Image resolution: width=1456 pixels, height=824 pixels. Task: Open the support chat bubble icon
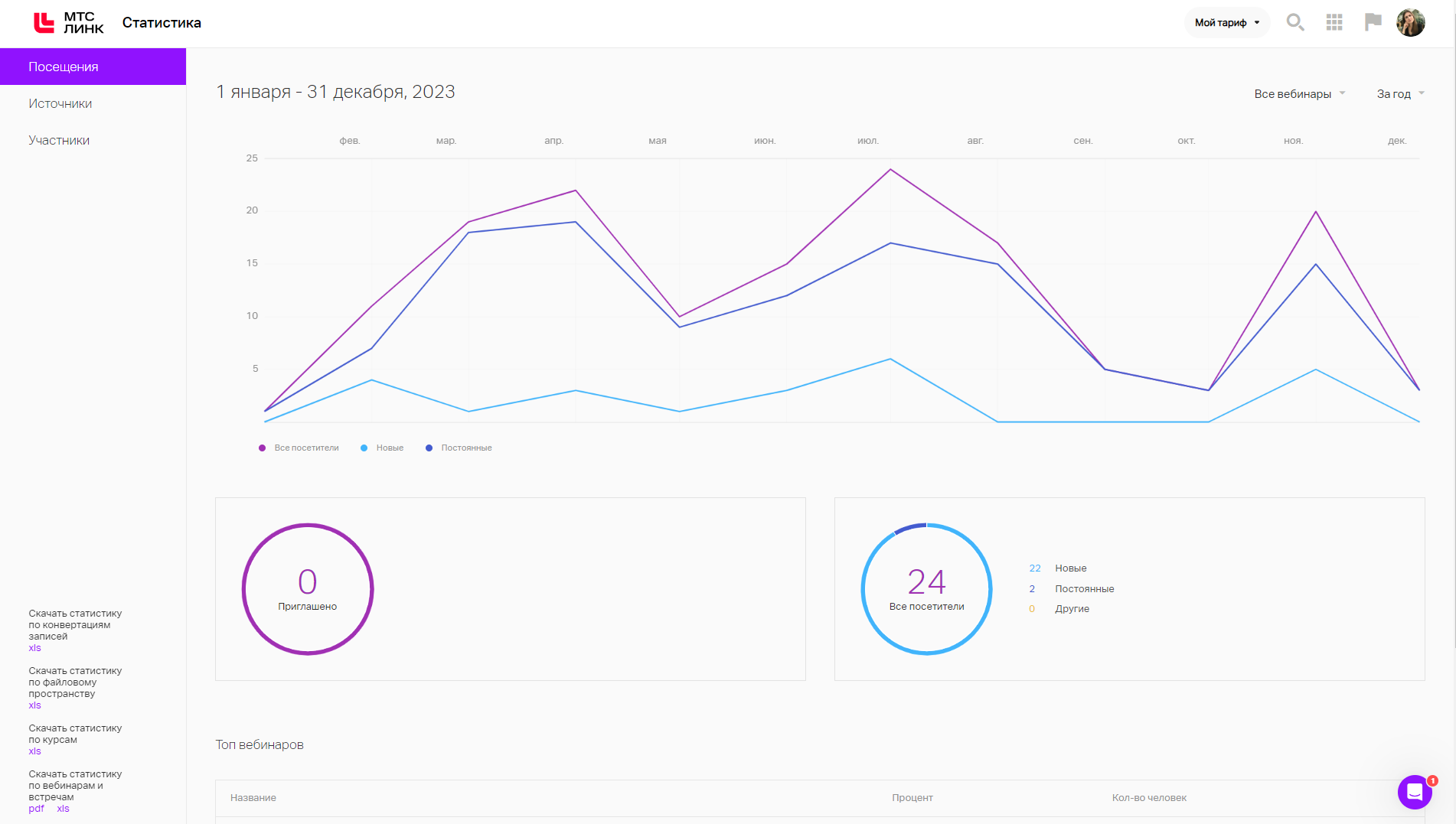[1414, 792]
